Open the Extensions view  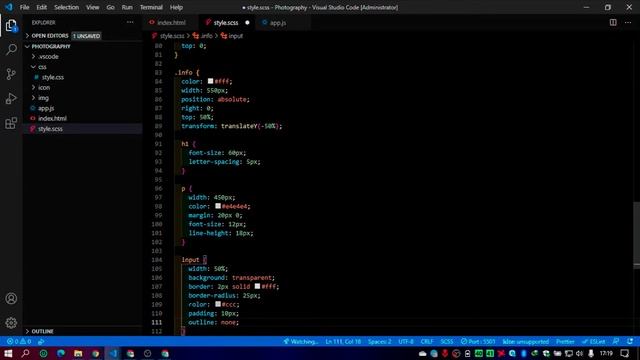tap(11, 123)
